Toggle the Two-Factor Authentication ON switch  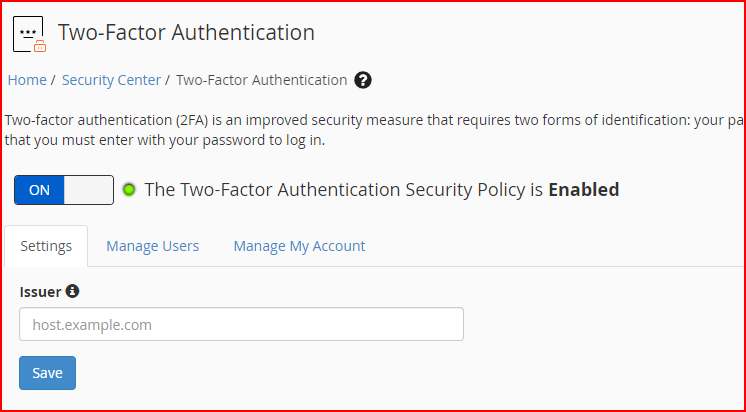[x=64, y=190]
